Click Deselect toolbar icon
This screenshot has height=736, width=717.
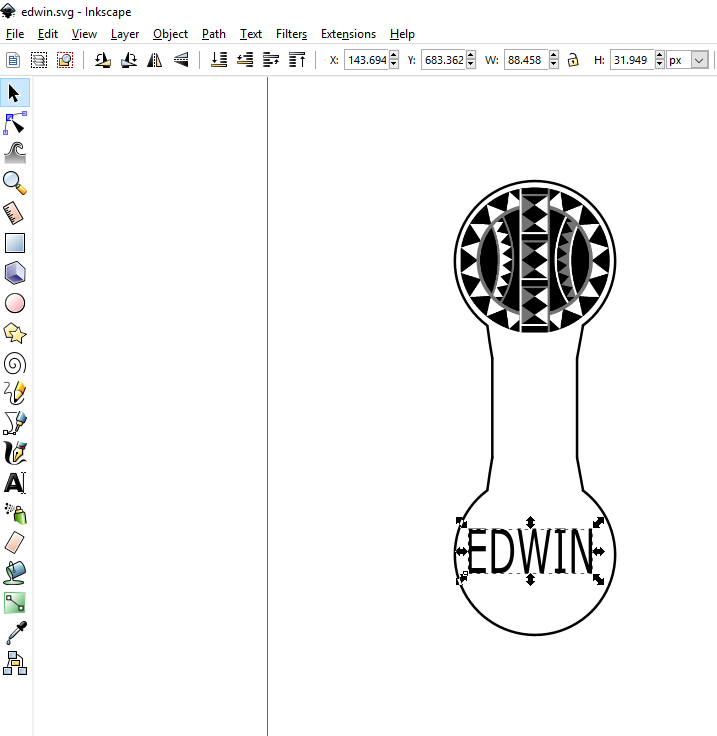coord(65,60)
